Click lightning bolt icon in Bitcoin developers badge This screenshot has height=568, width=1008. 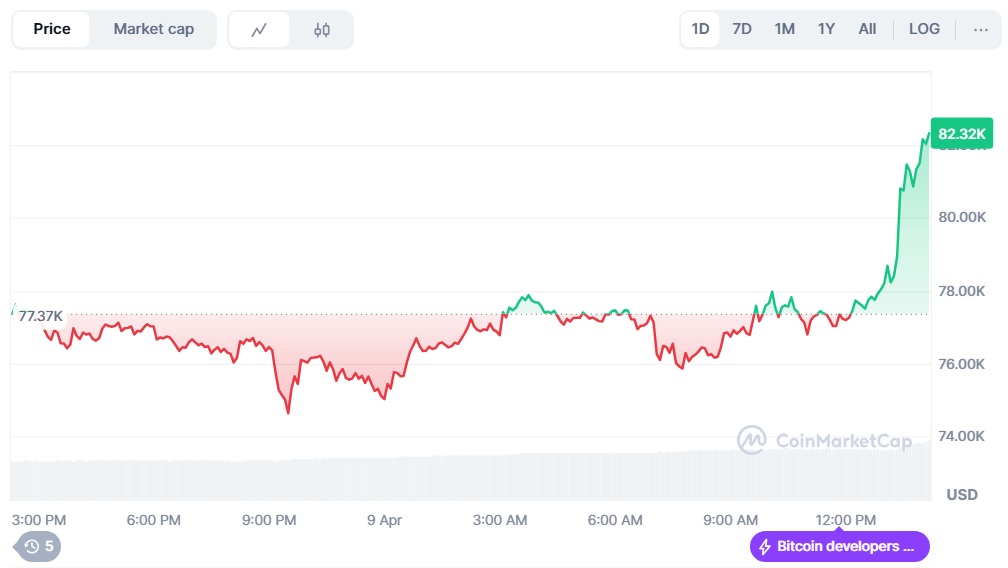[x=765, y=547]
